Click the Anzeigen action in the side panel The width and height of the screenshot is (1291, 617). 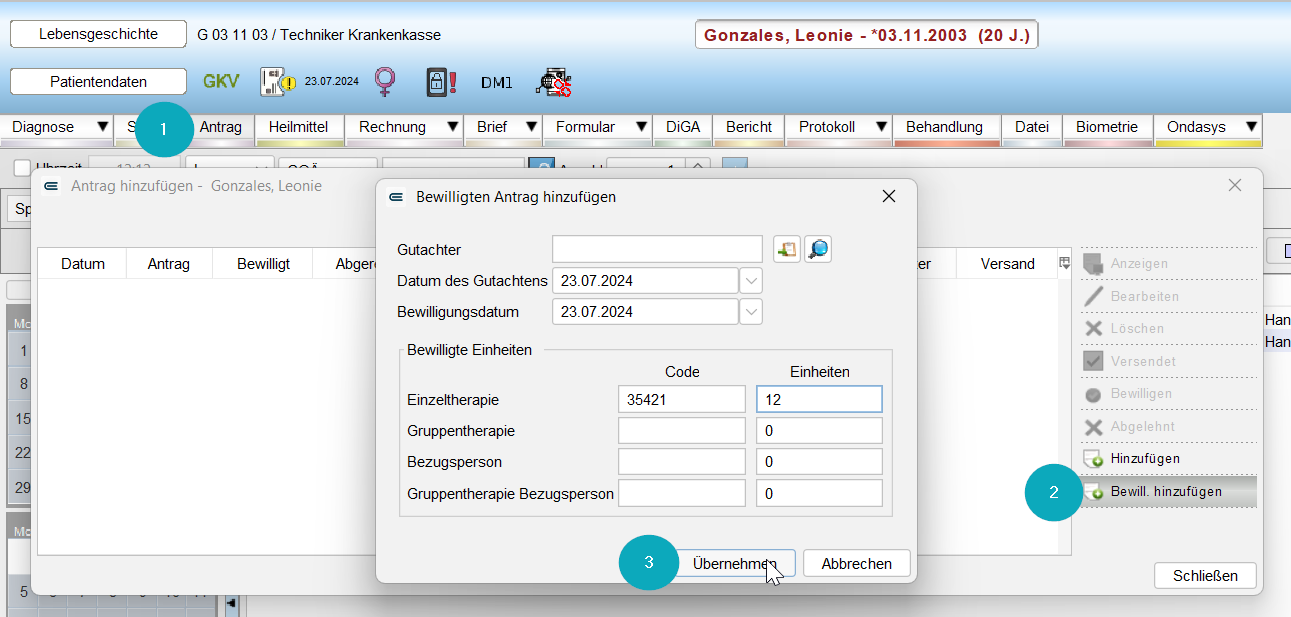coord(1167,264)
